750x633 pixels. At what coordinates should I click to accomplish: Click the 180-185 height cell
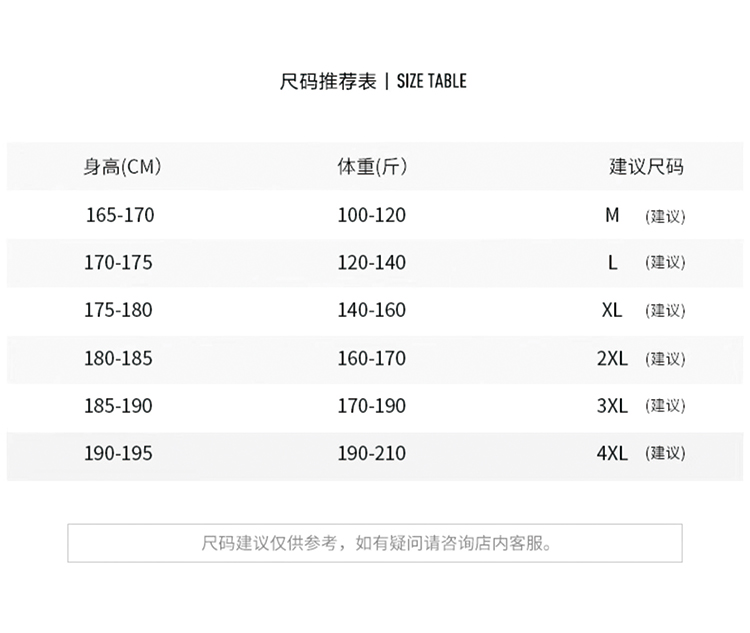[x=119, y=358]
